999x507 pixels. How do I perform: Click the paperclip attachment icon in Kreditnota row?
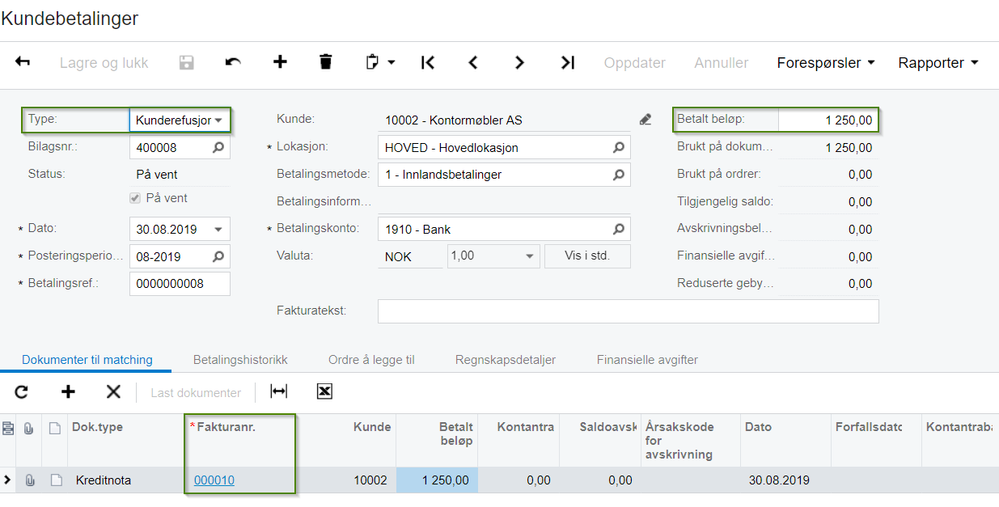pyautogui.click(x=29, y=480)
